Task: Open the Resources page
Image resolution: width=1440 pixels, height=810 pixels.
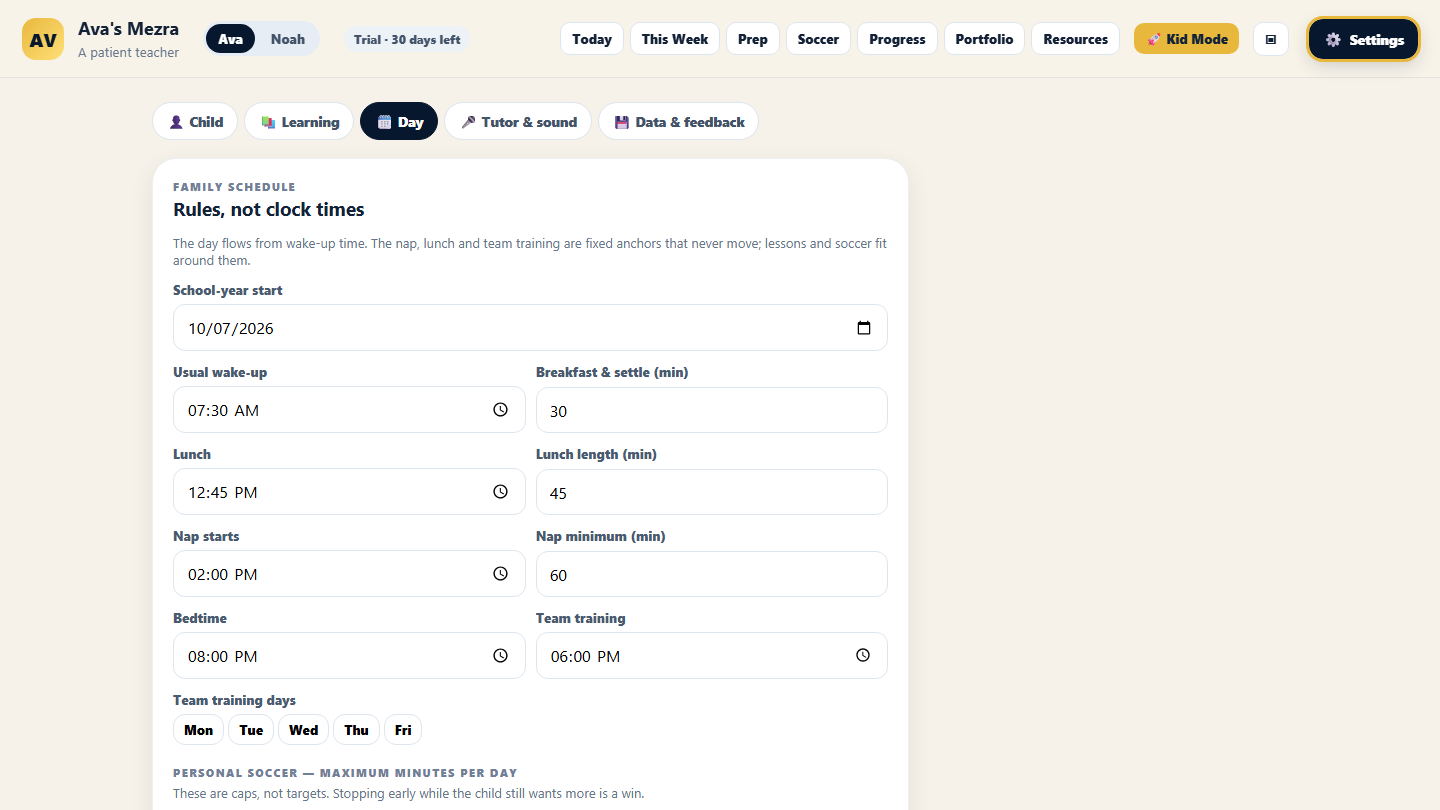Action: point(1075,39)
